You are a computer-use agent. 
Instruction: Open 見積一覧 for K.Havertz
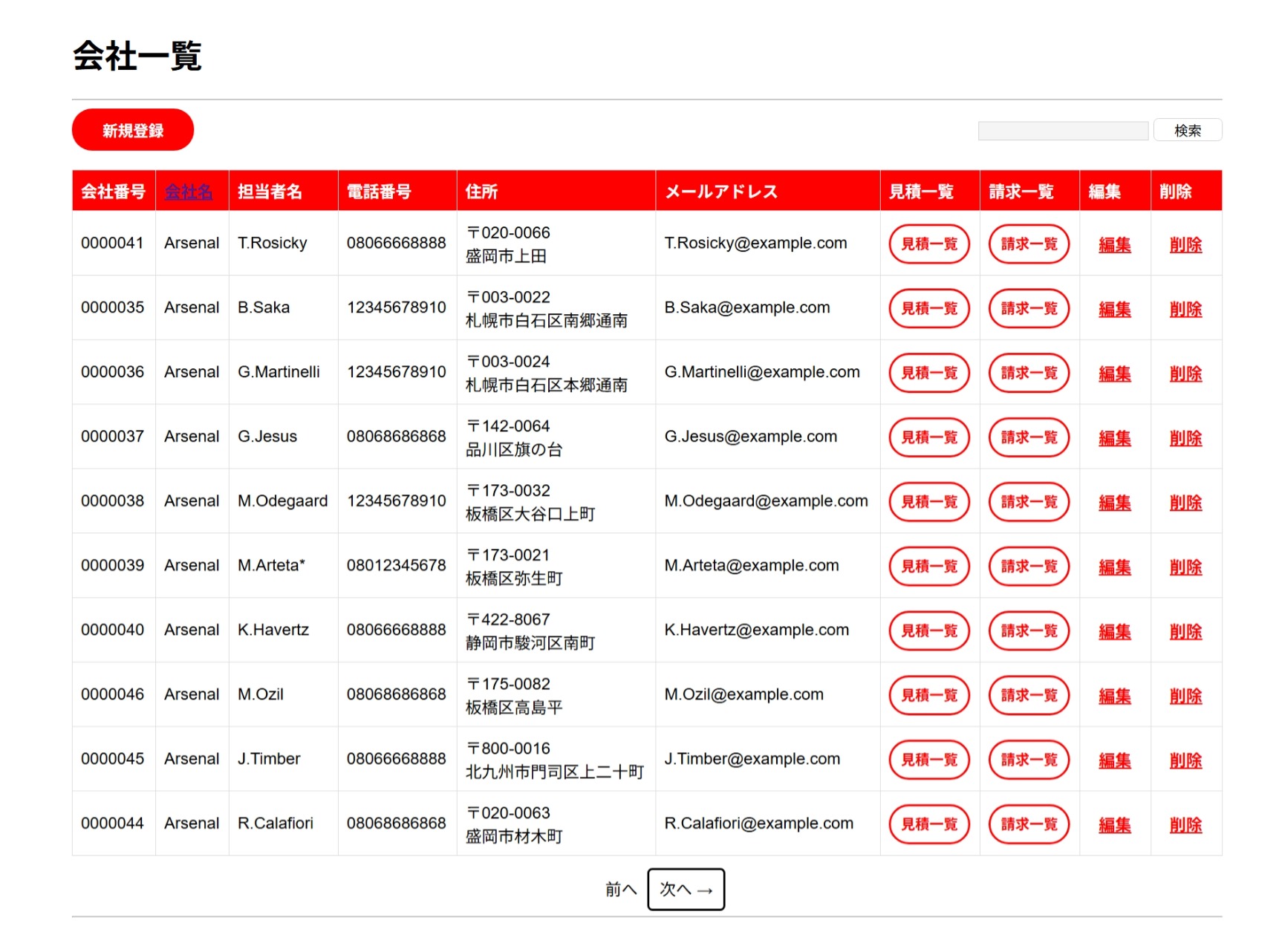(929, 631)
